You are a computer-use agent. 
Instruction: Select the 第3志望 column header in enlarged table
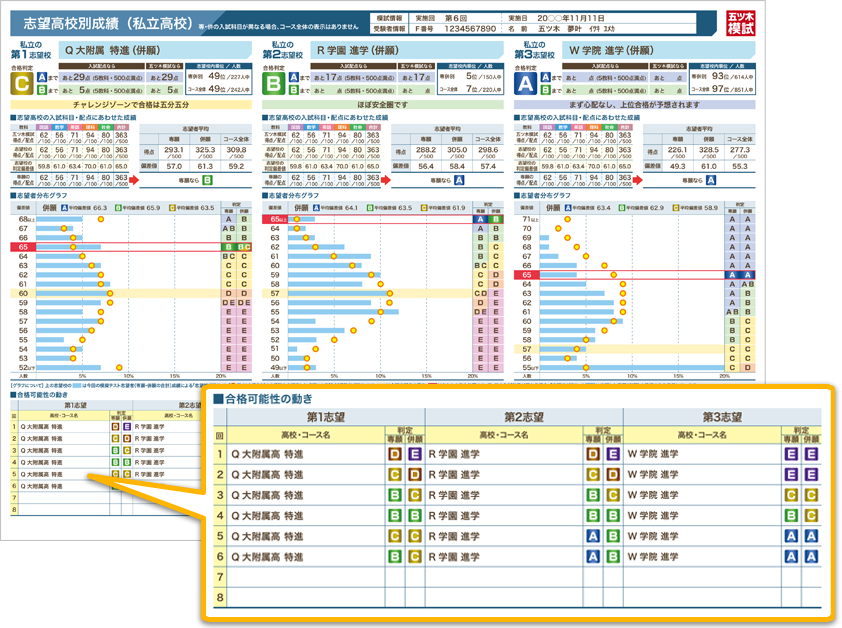[x=723, y=416]
